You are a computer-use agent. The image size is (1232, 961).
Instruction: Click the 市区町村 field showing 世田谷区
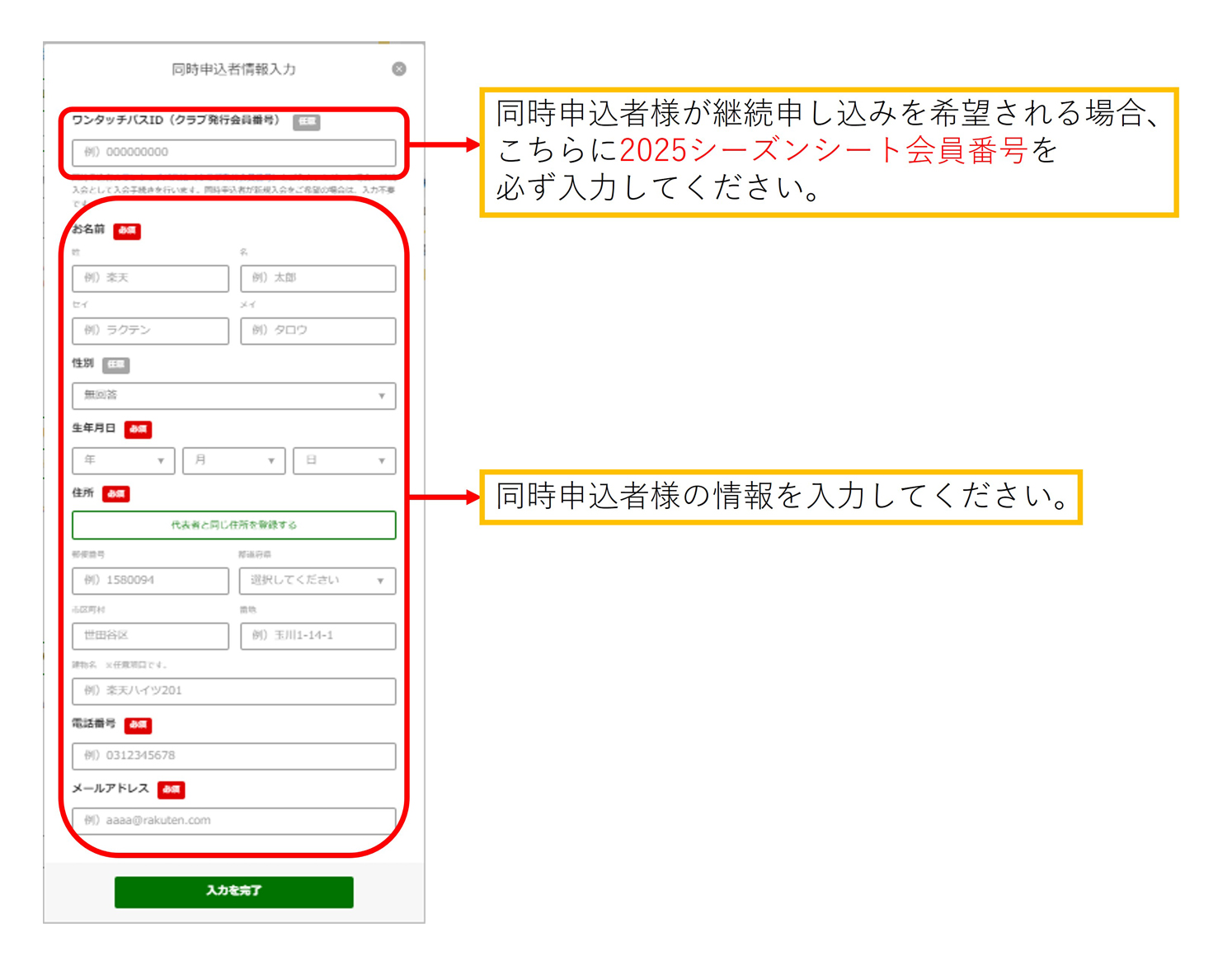150,635
